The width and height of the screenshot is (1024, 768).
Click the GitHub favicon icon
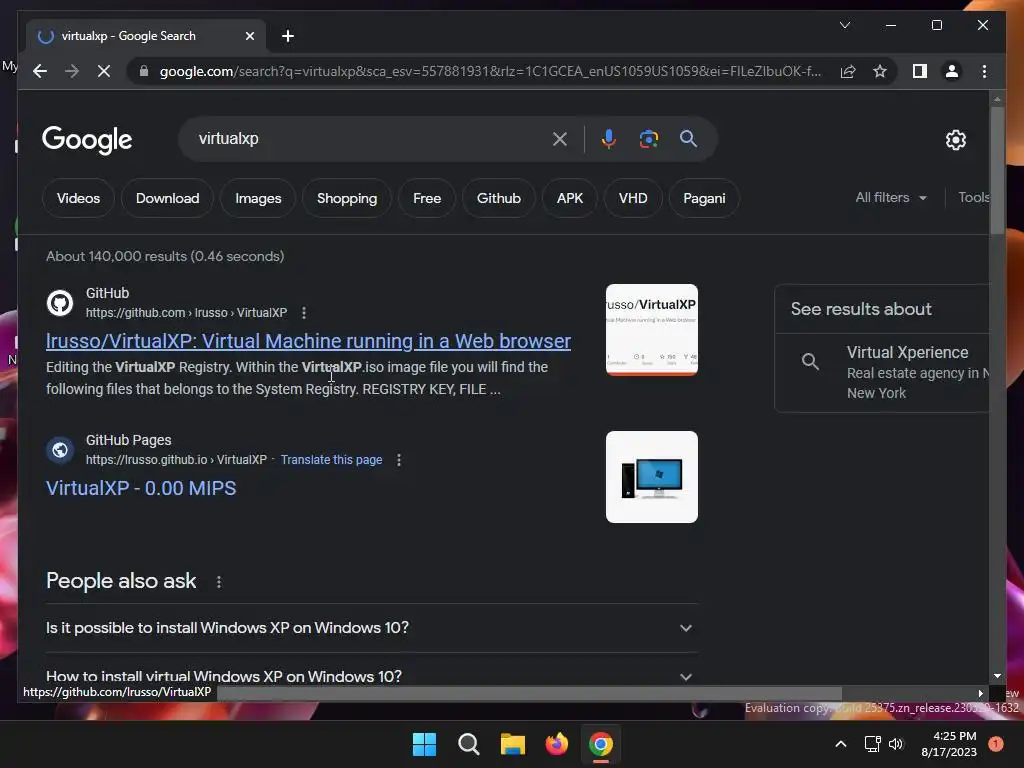point(60,303)
